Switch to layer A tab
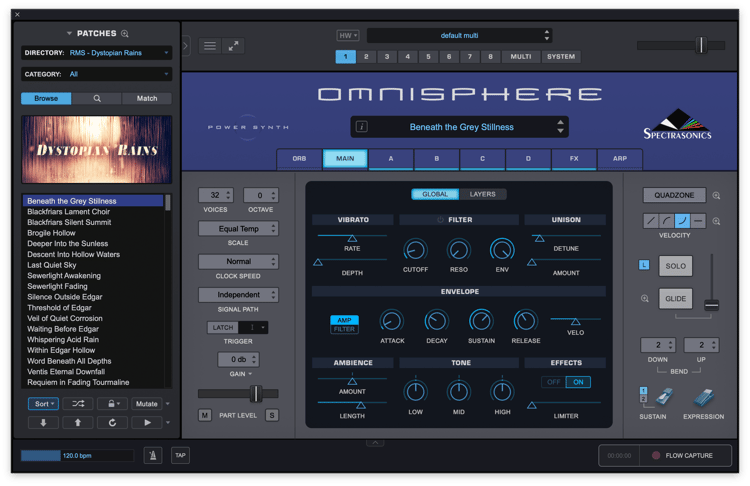Screen dimensions: 750x486 [391, 158]
